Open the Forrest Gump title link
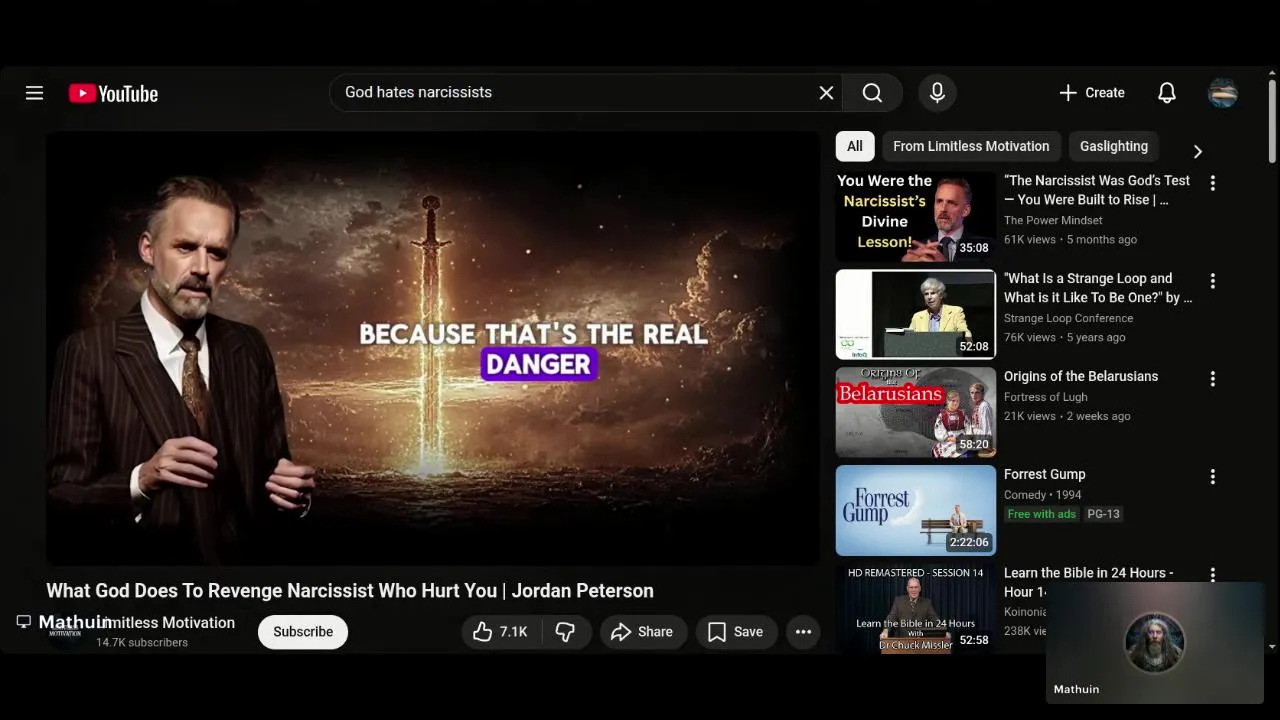Image resolution: width=1280 pixels, height=720 pixels. [x=1044, y=475]
